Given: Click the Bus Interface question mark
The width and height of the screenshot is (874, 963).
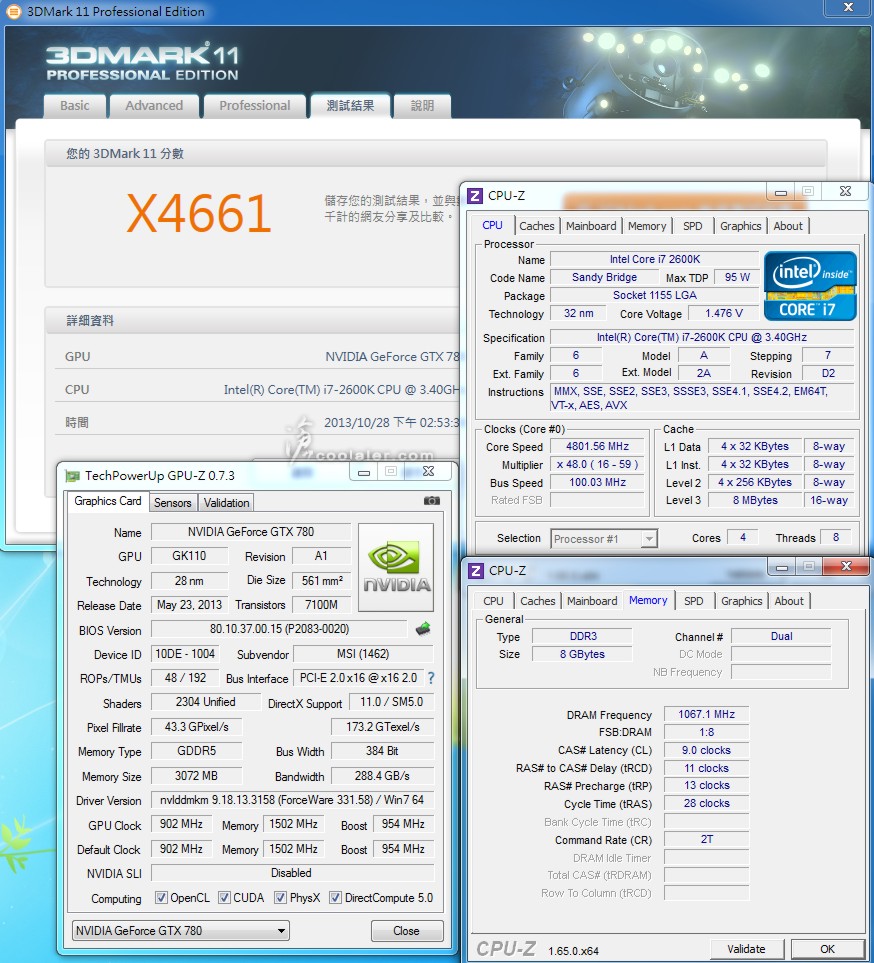Looking at the screenshot, I should tap(431, 678).
